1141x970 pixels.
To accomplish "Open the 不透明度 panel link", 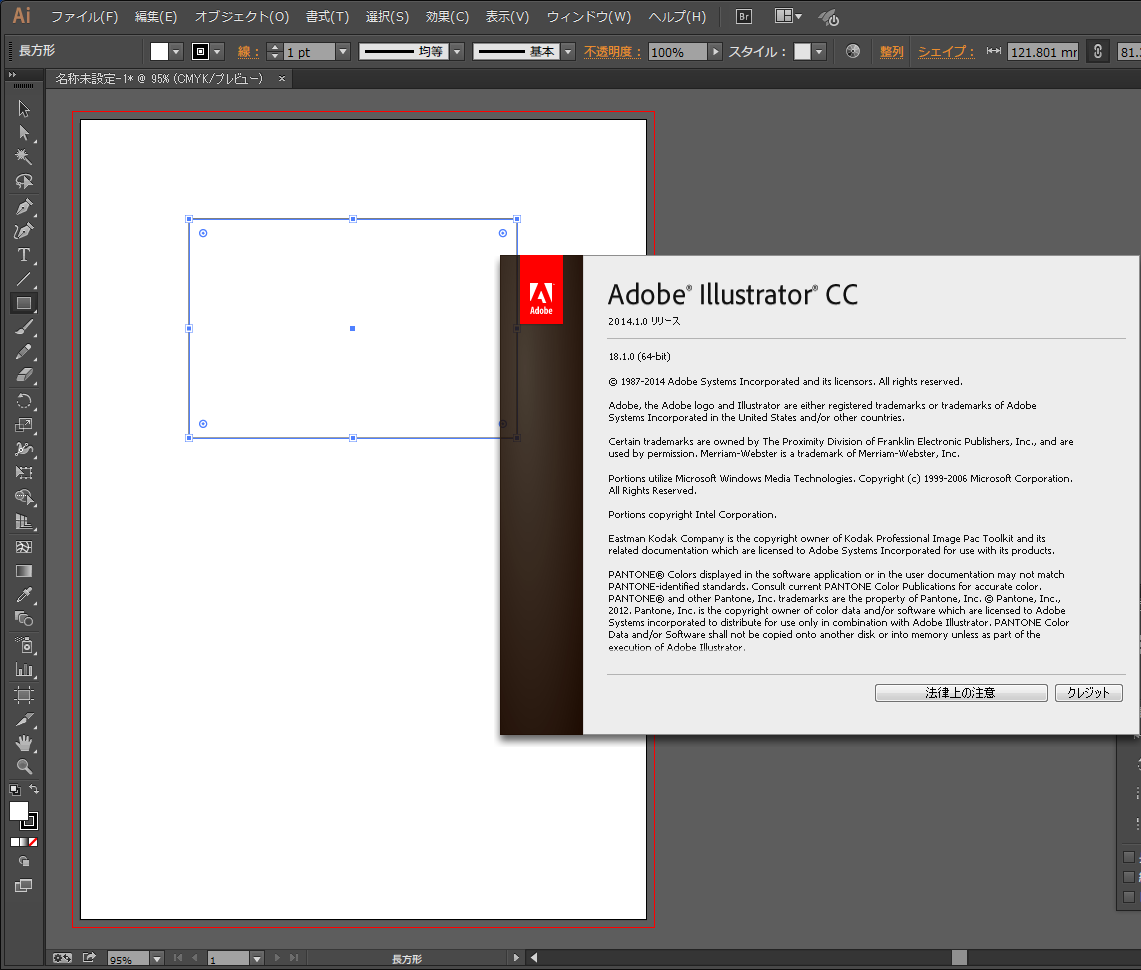I will coord(613,52).
